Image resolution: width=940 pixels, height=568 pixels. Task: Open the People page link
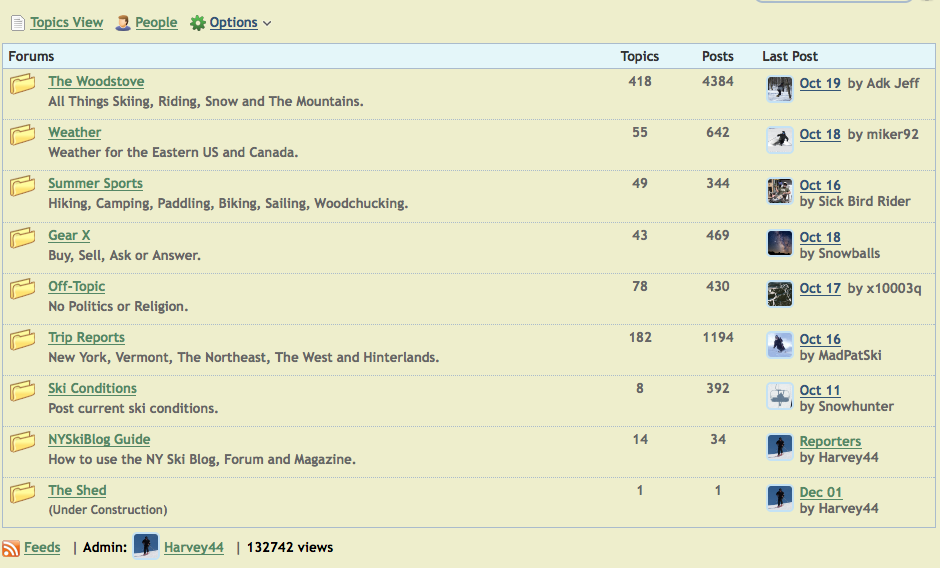[x=156, y=22]
